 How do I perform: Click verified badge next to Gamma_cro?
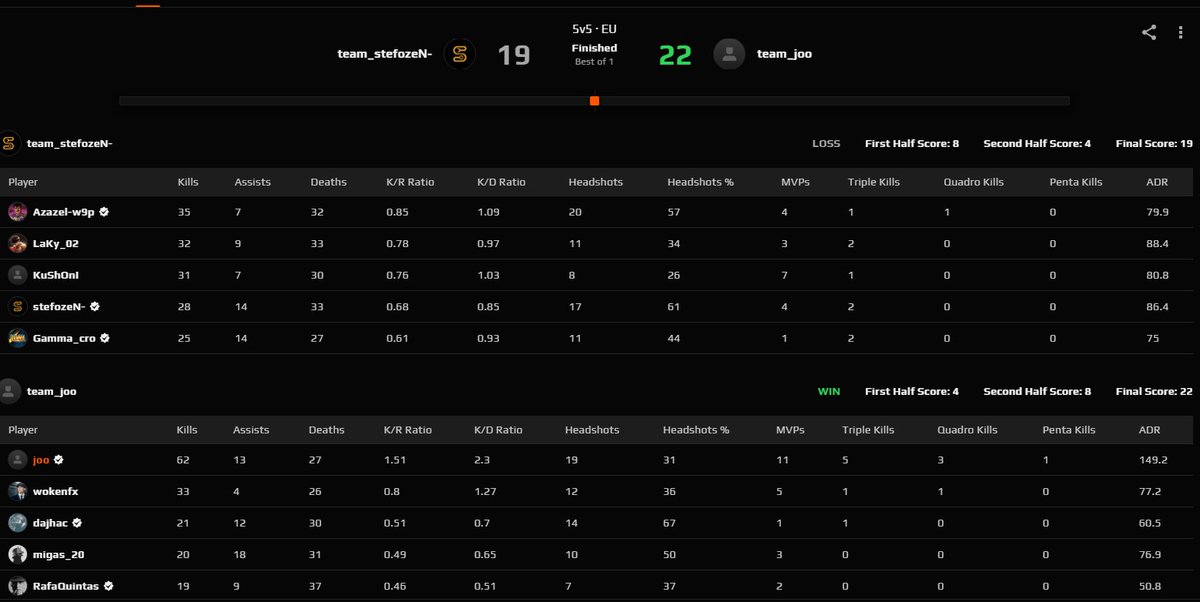coord(105,338)
